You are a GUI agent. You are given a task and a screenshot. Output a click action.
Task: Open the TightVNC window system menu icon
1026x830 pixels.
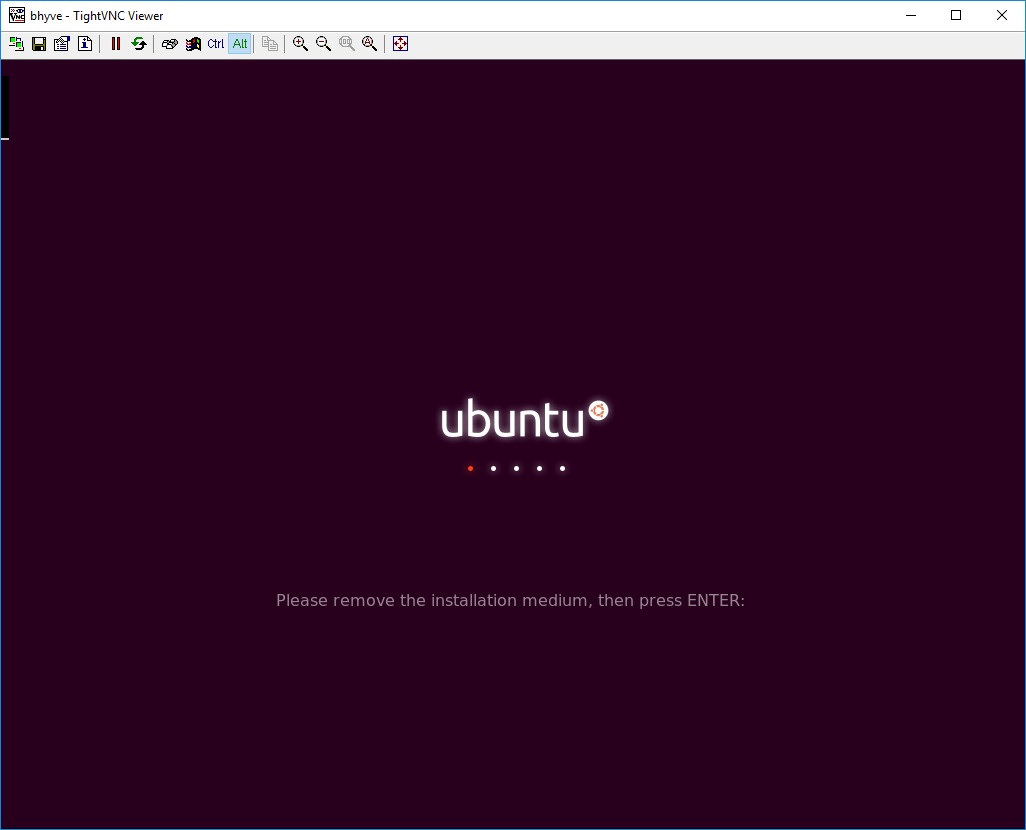pyautogui.click(x=16, y=15)
